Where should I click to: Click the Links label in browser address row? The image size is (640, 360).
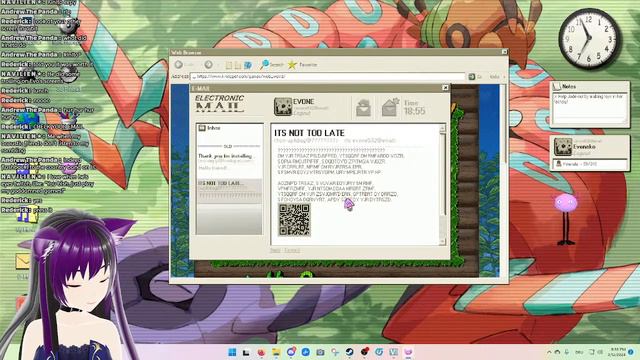494,77
